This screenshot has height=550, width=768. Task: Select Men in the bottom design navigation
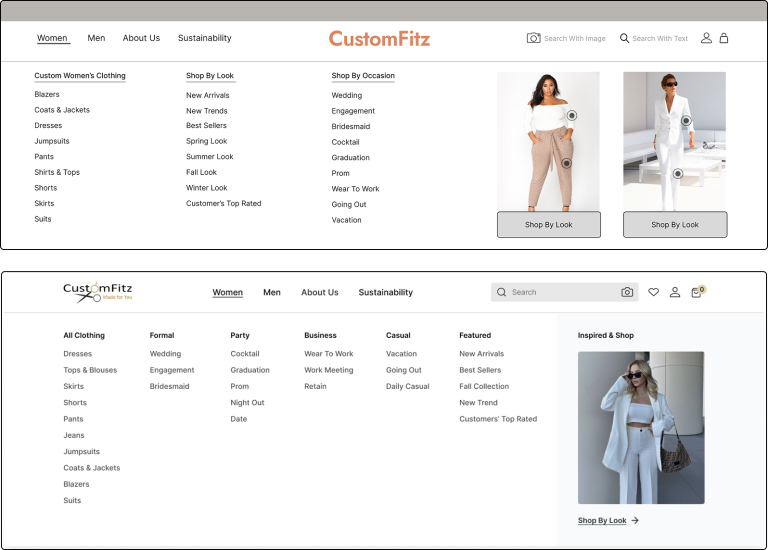click(272, 292)
